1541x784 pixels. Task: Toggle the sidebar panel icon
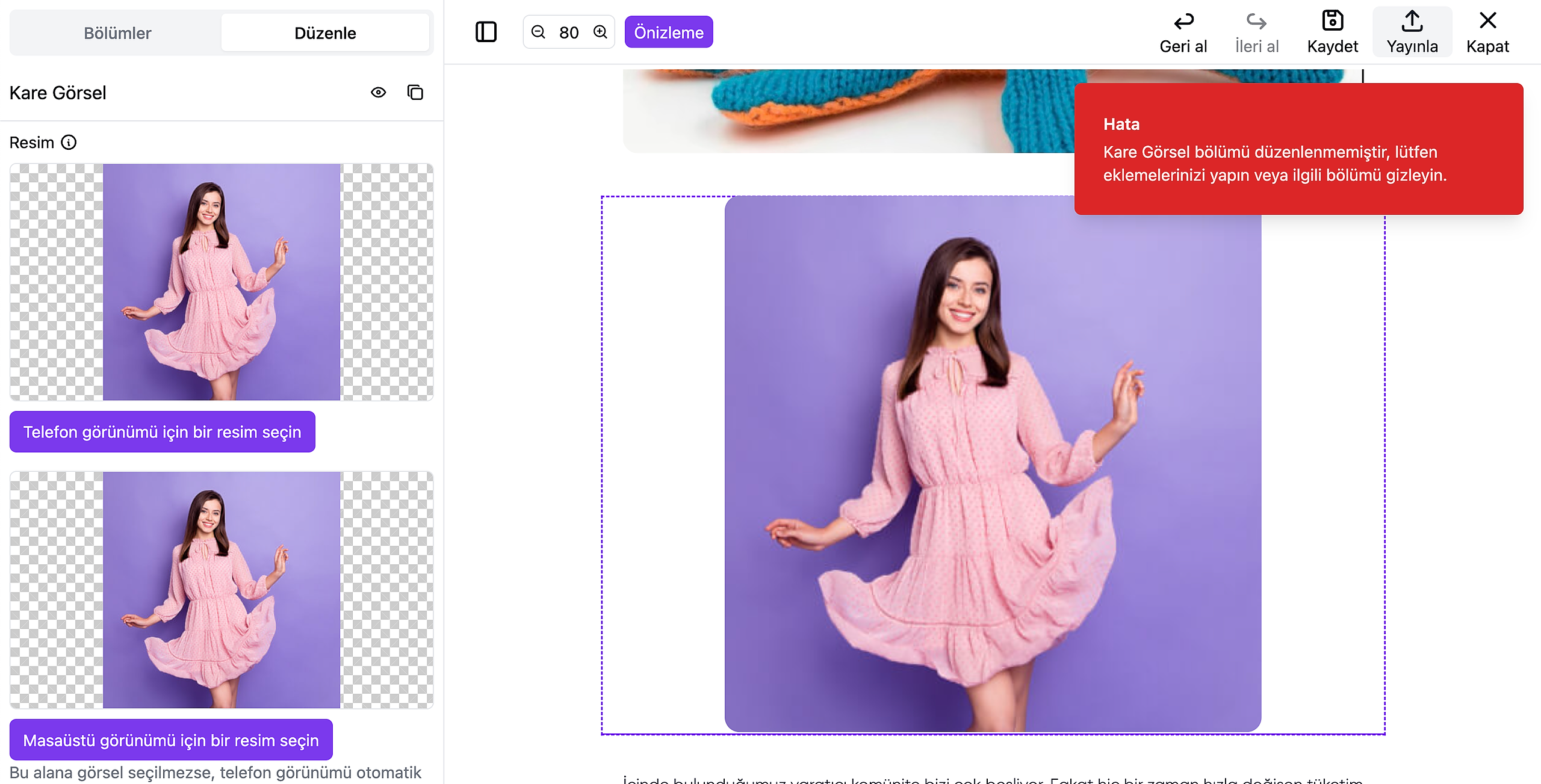pyautogui.click(x=486, y=32)
